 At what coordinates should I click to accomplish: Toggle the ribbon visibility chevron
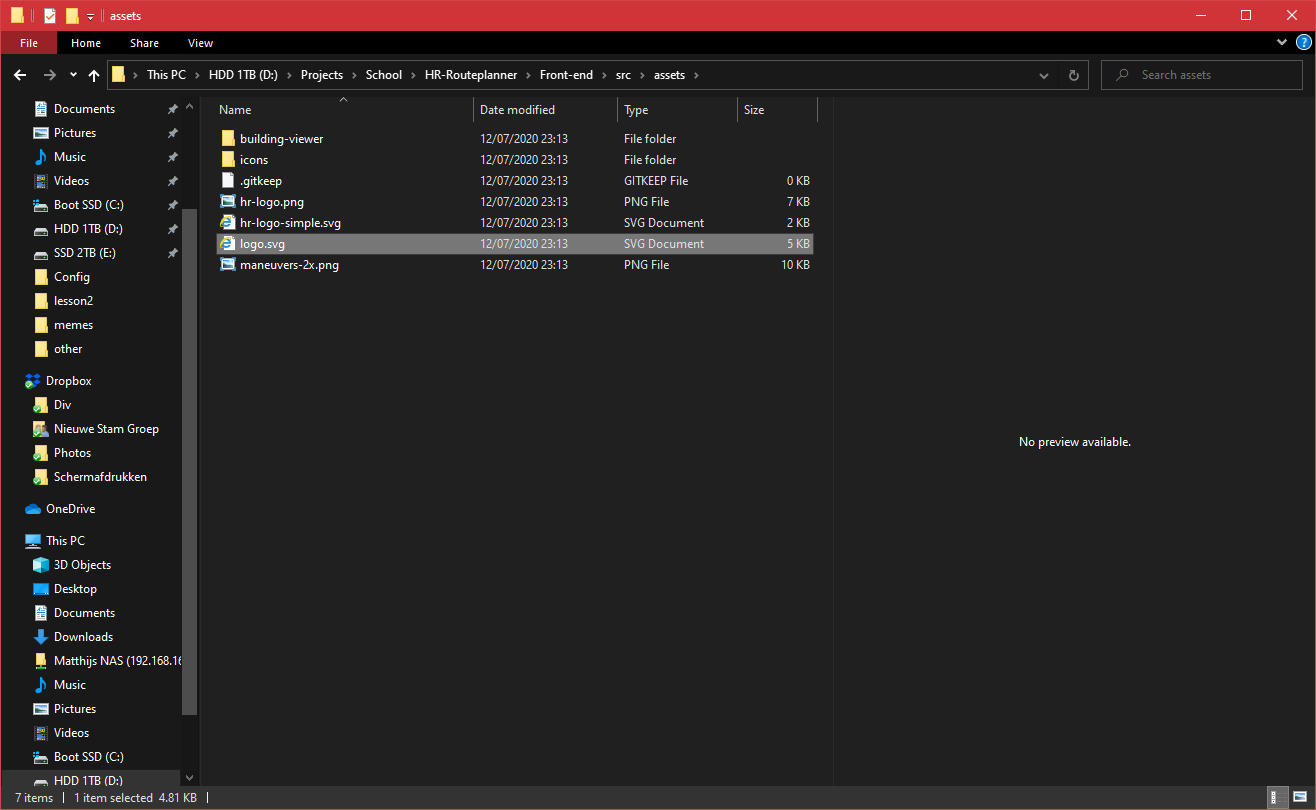[1281, 42]
